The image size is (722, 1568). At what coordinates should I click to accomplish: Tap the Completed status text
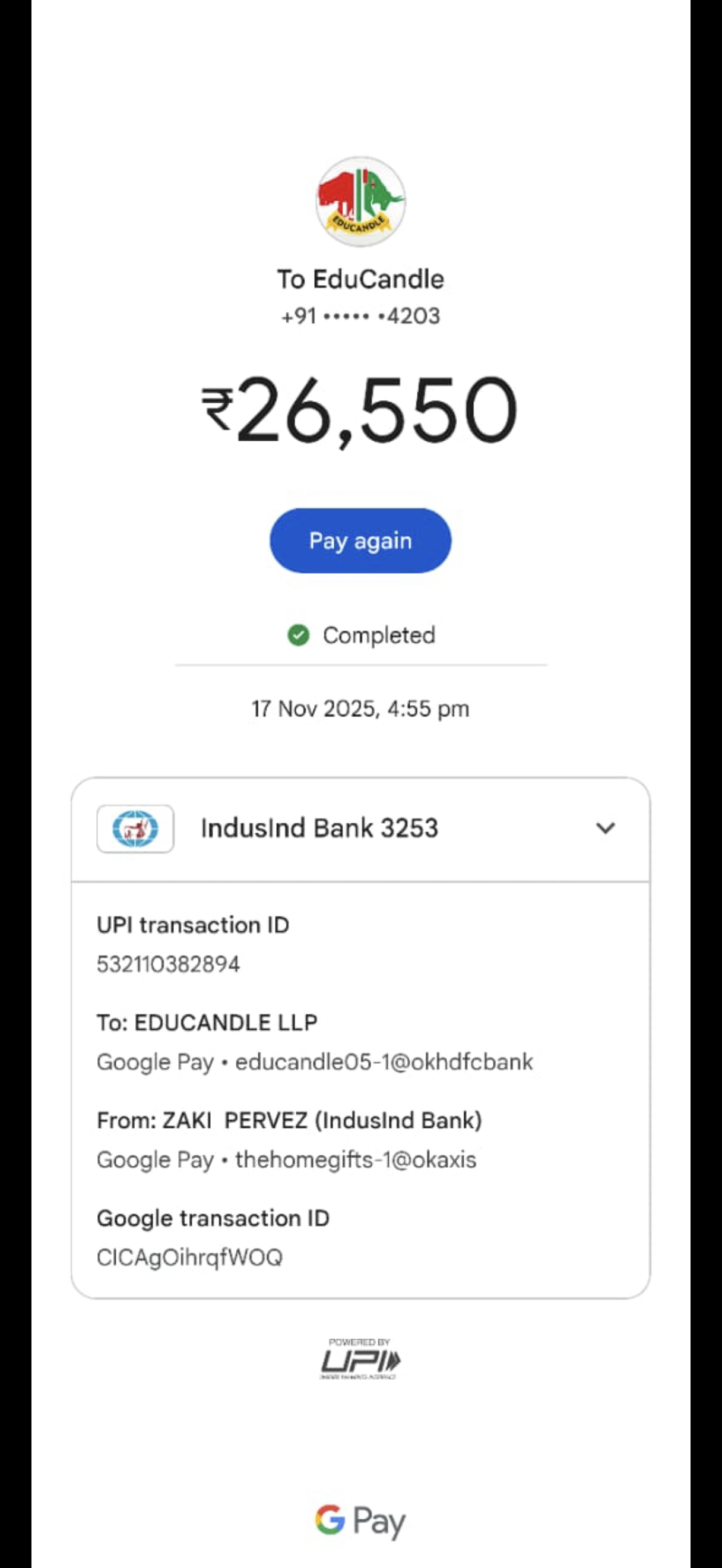point(379,636)
